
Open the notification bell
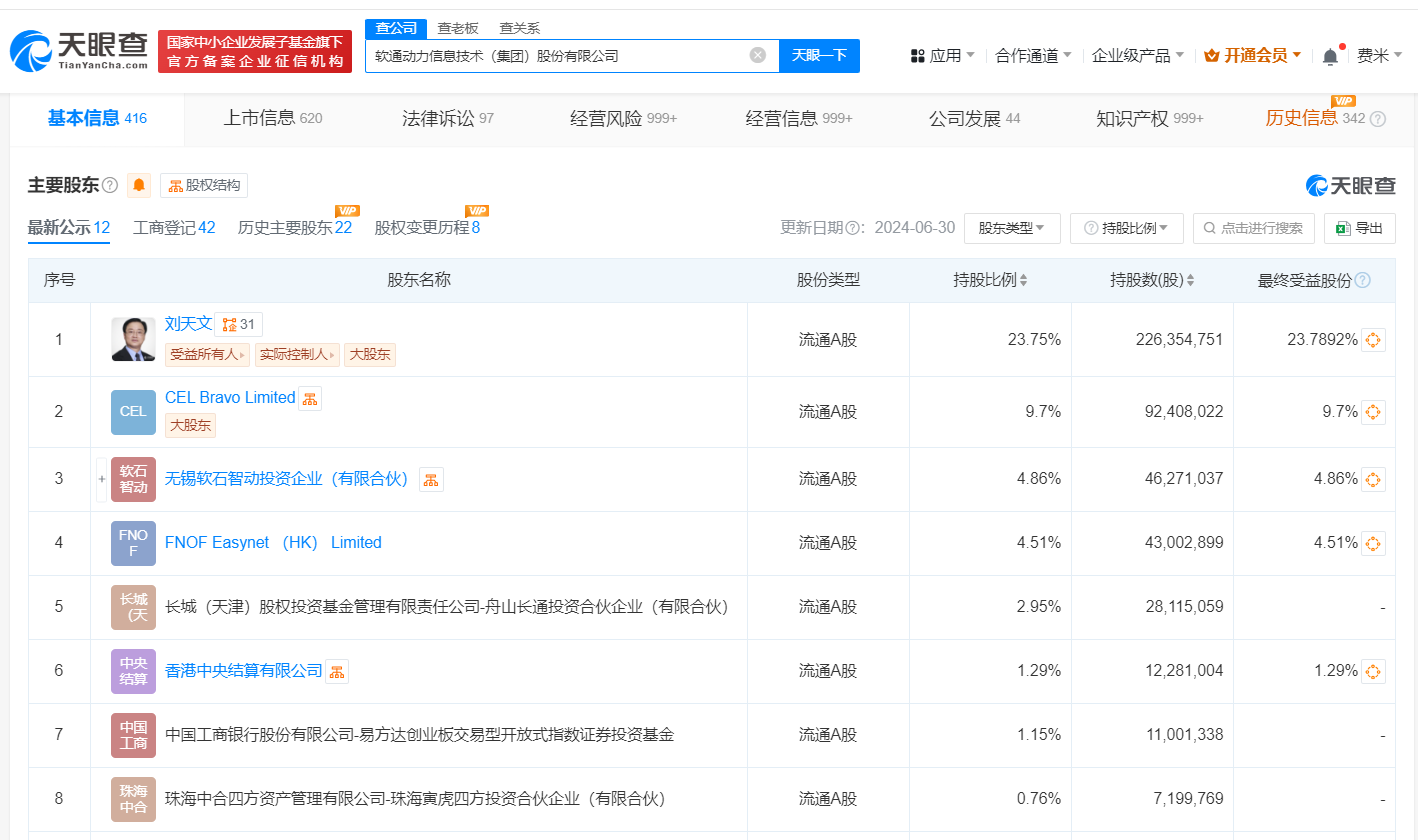[1330, 56]
